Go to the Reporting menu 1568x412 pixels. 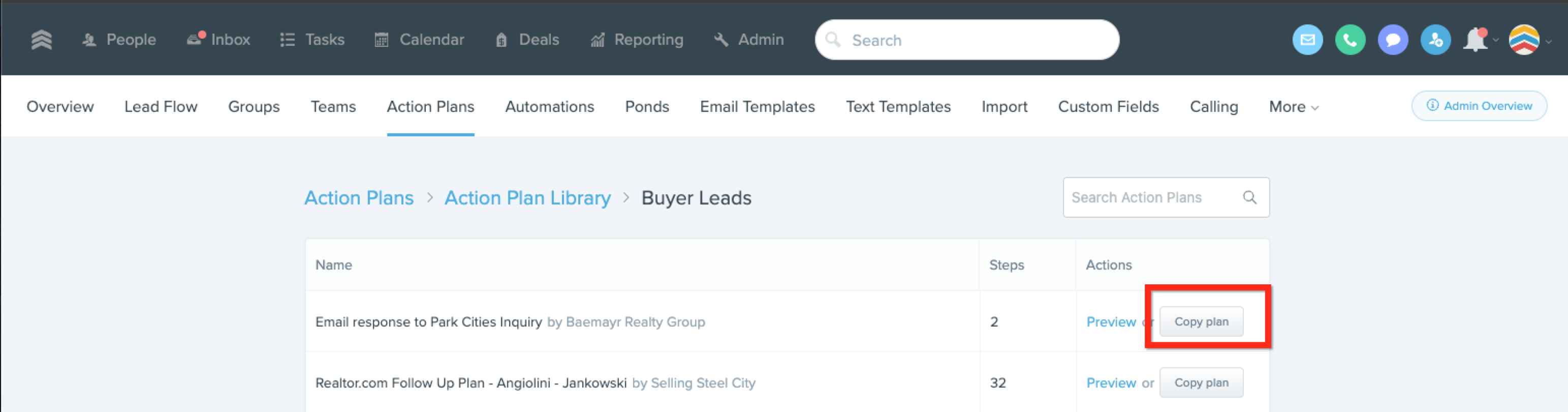[637, 40]
